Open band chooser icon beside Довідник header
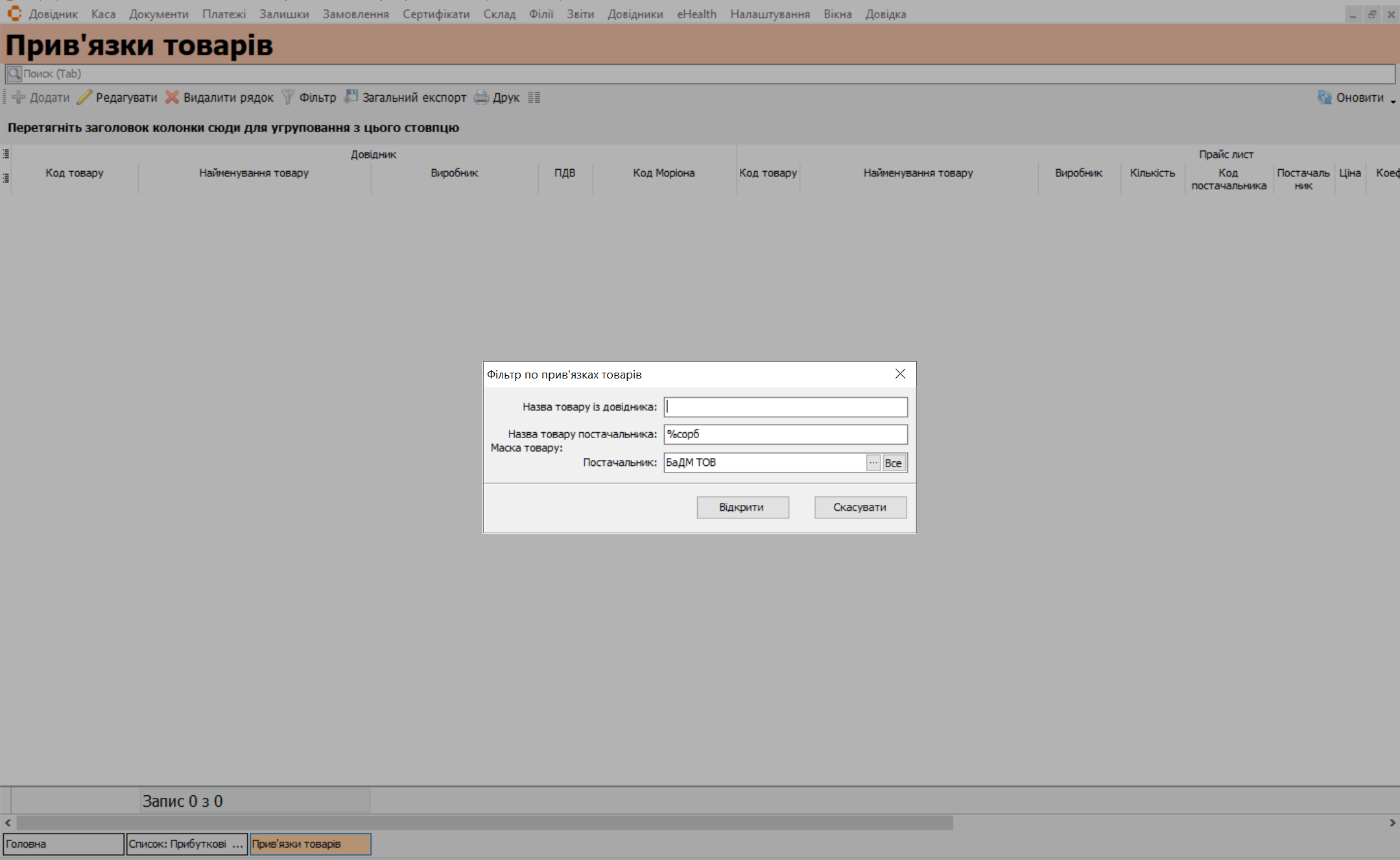This screenshot has width=1400, height=860. pyautogui.click(x=6, y=154)
